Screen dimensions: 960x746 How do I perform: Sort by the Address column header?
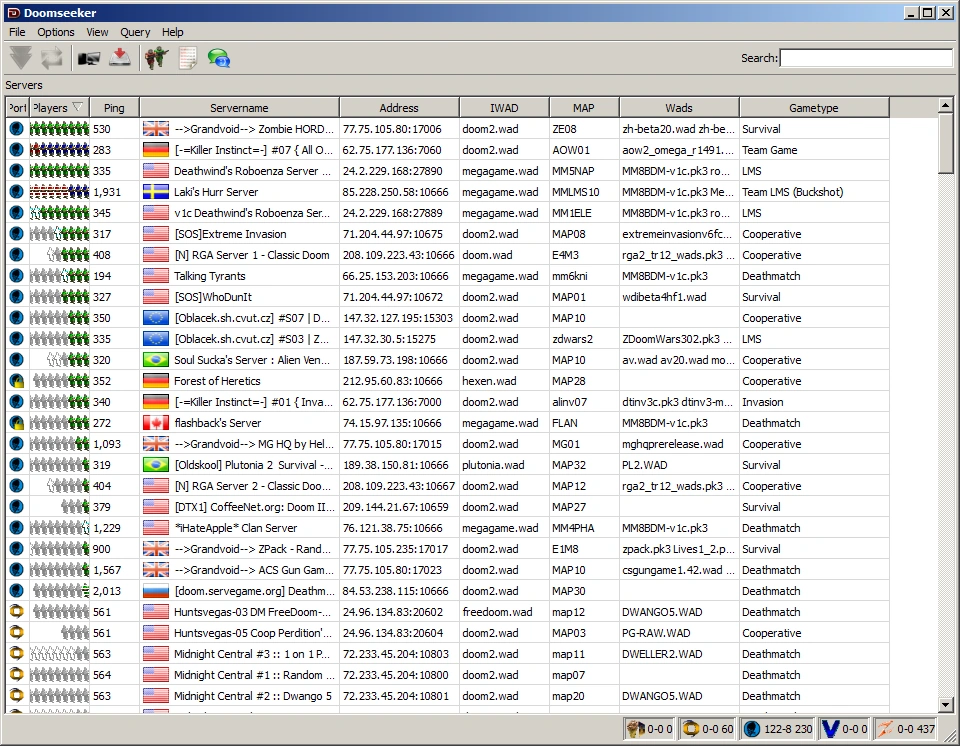point(399,108)
